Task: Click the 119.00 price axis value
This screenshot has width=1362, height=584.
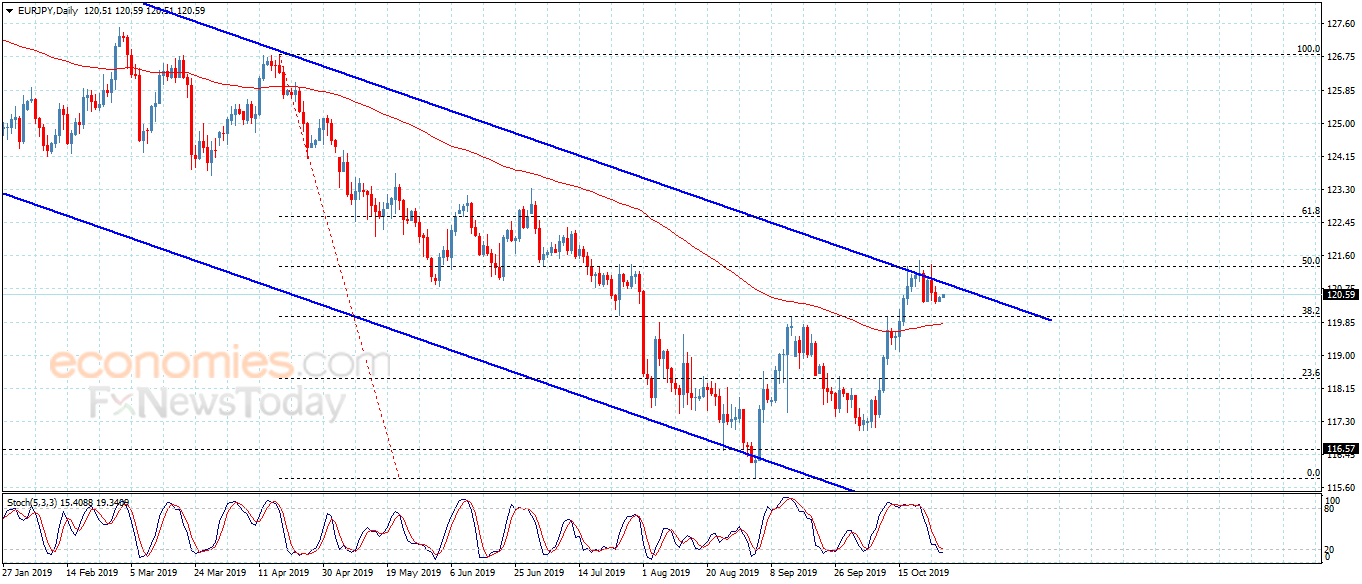Action: pos(1340,356)
